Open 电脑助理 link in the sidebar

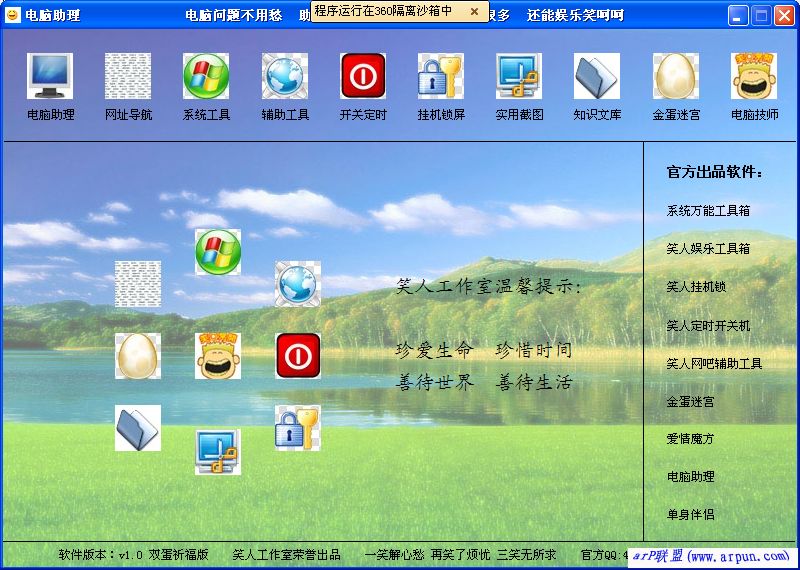(690, 477)
